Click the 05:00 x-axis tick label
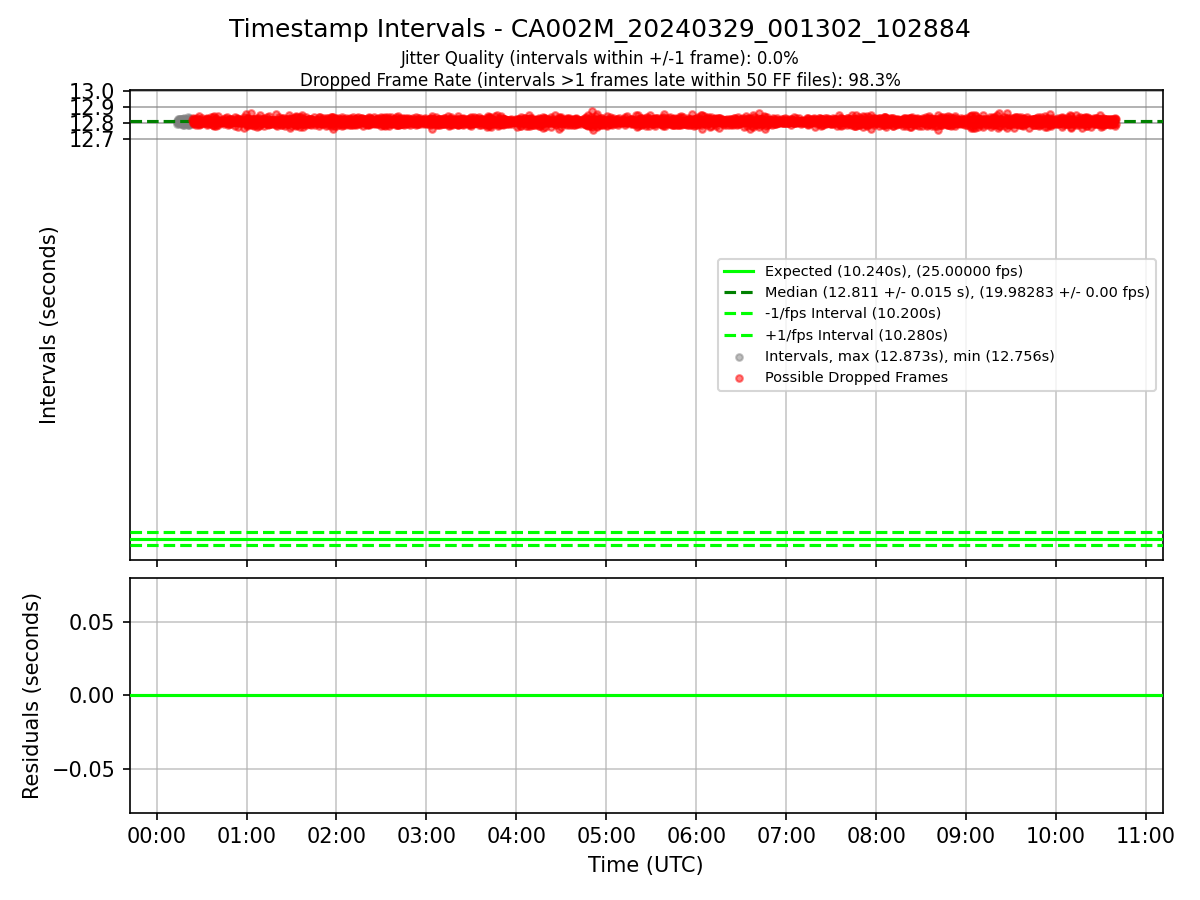The image size is (1200, 900). pos(606,835)
